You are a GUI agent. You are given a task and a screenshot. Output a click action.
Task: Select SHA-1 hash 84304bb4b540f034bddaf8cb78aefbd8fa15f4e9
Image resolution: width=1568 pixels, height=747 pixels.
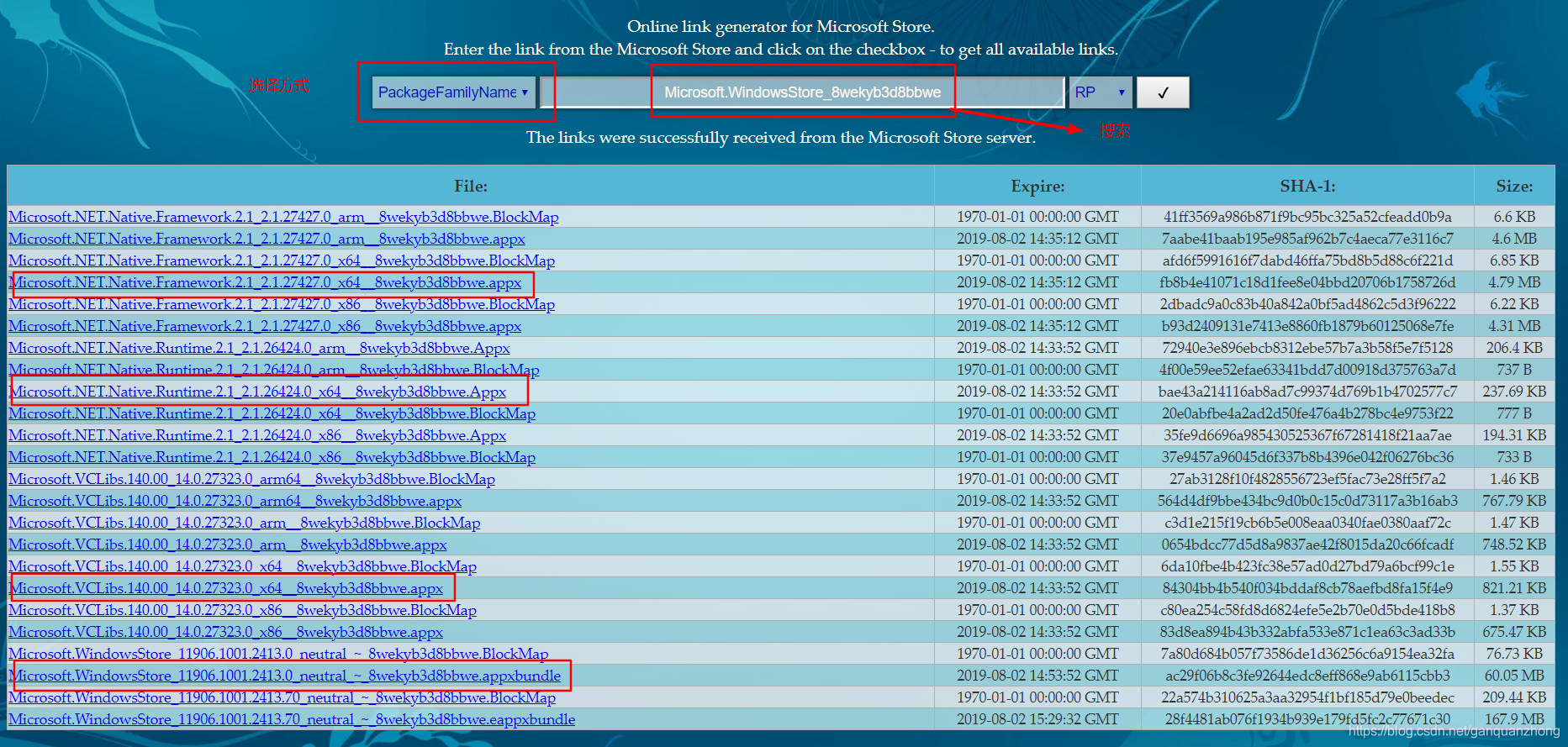[1307, 588]
